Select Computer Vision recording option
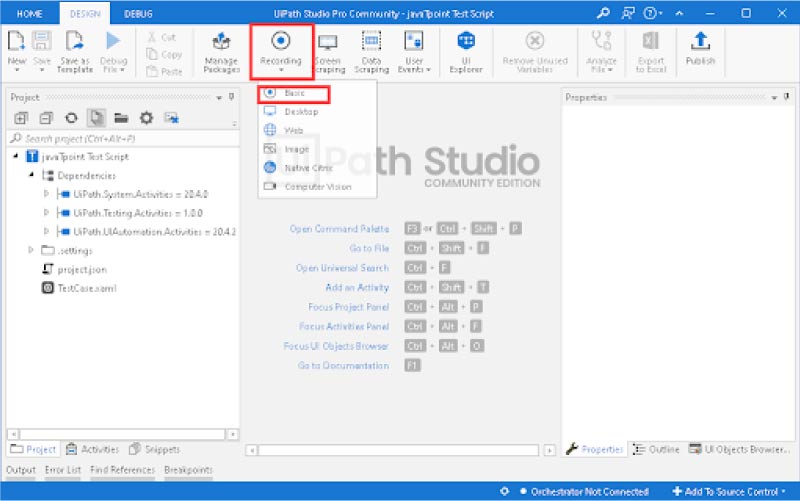The image size is (800, 501). [317, 187]
